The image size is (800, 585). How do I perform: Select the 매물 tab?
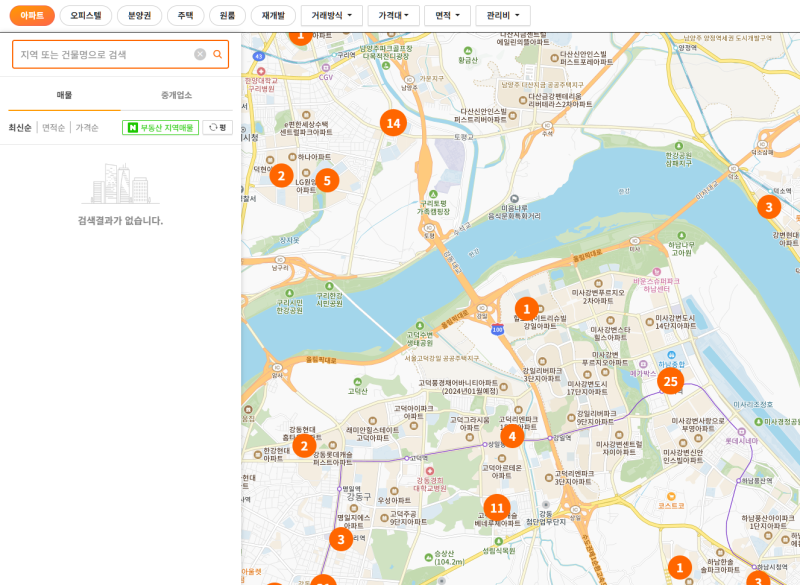(64, 95)
